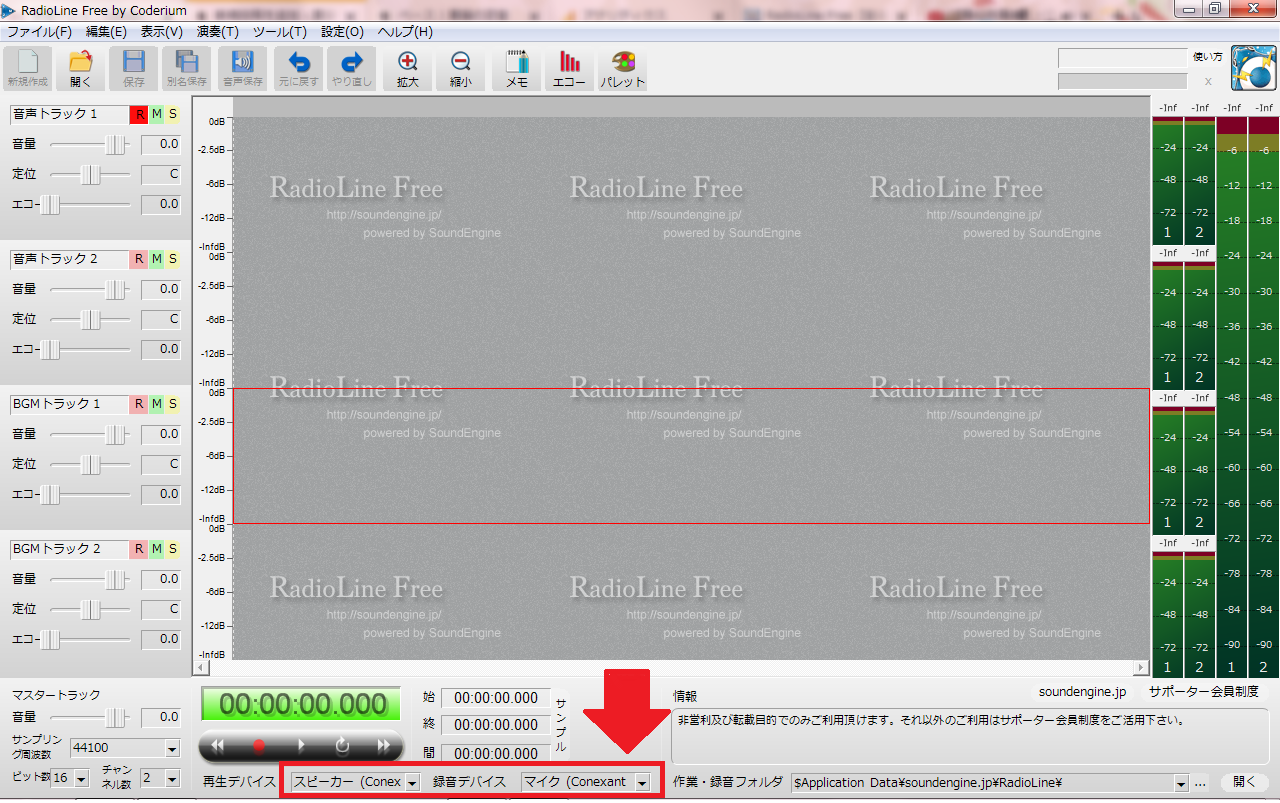Viewport: 1280px width, 803px height.
Task: Click the soundengine.jp link button
Action: 1083,691
